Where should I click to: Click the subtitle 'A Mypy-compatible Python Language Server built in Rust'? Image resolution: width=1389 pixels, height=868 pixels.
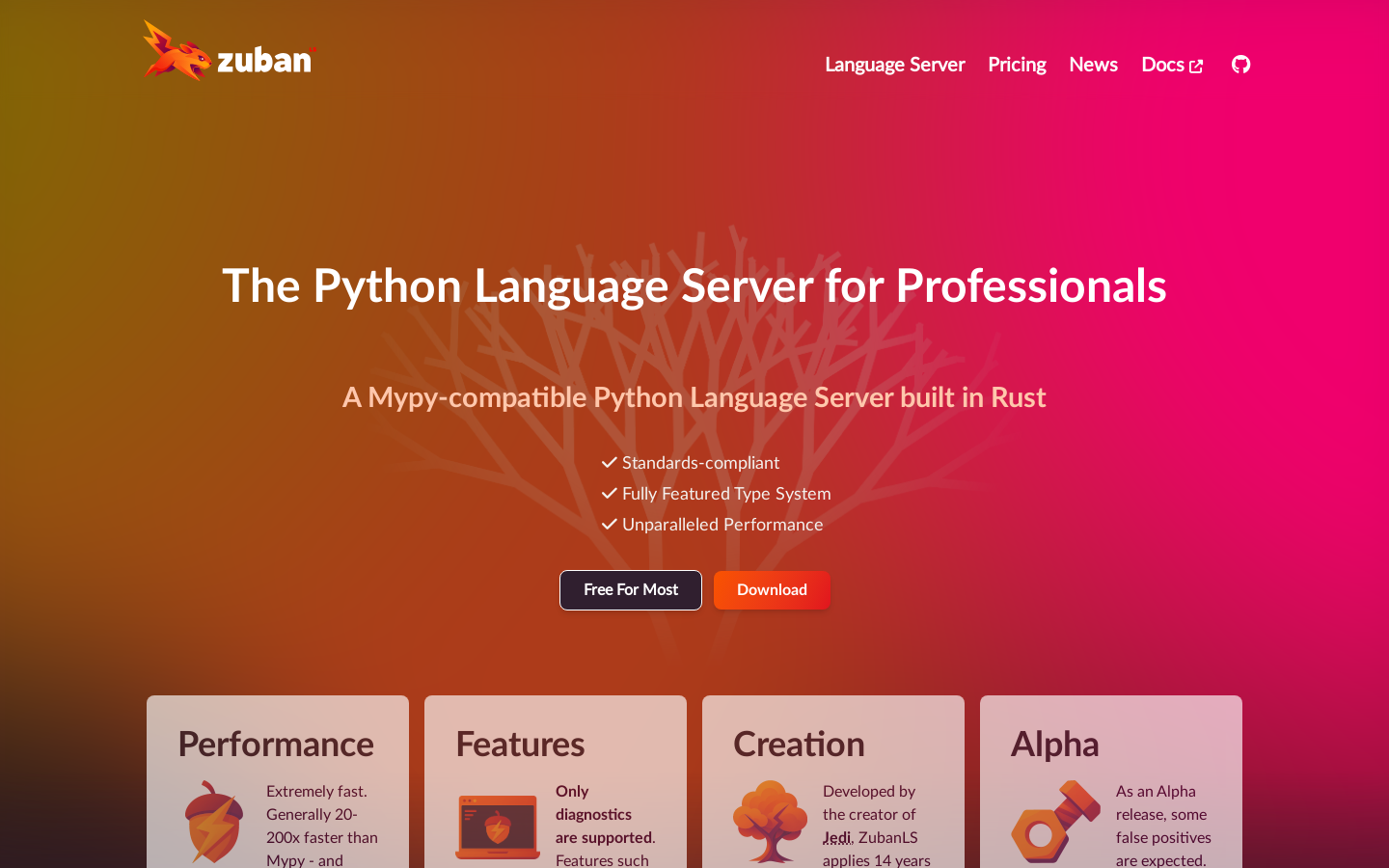(694, 397)
